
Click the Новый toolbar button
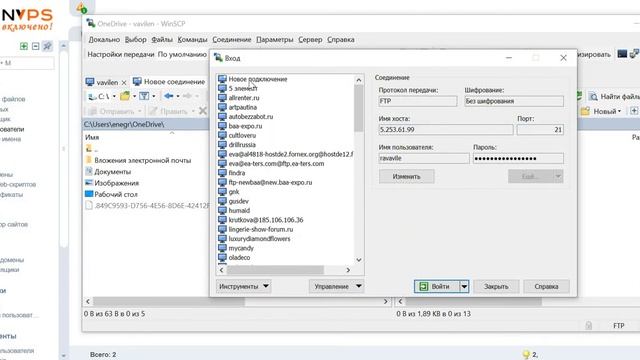pos(601,111)
